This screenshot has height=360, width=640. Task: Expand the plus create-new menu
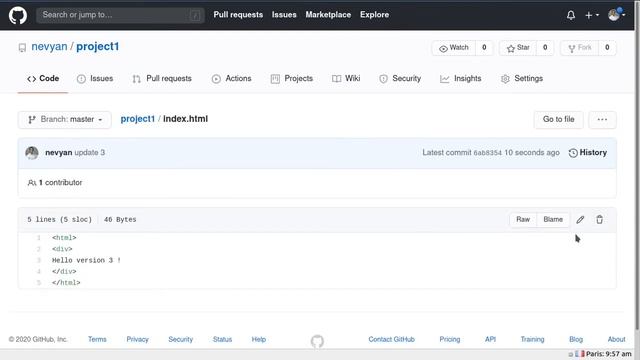pyautogui.click(x=592, y=16)
